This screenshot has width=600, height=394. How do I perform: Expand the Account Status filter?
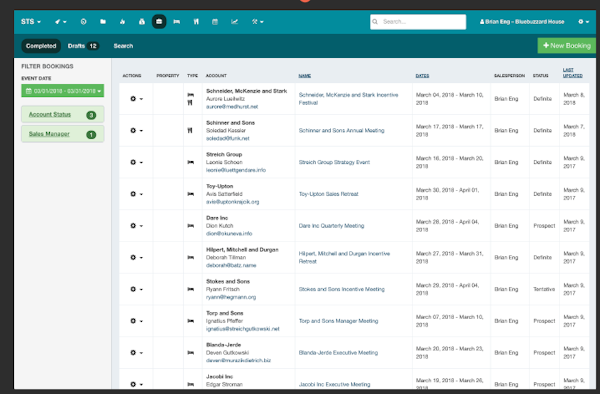pos(63,114)
